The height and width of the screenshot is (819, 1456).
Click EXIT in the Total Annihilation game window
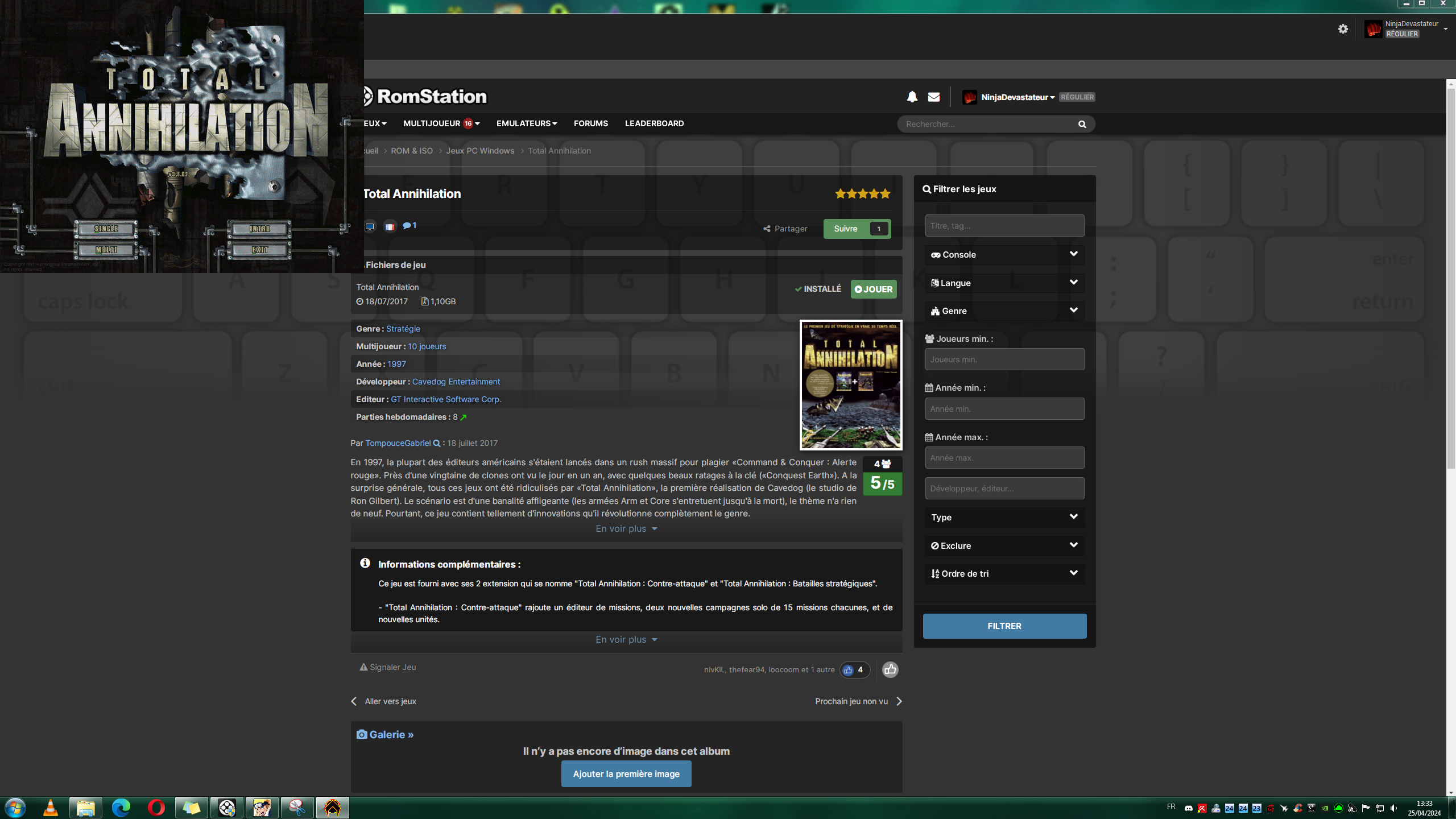coord(260,250)
